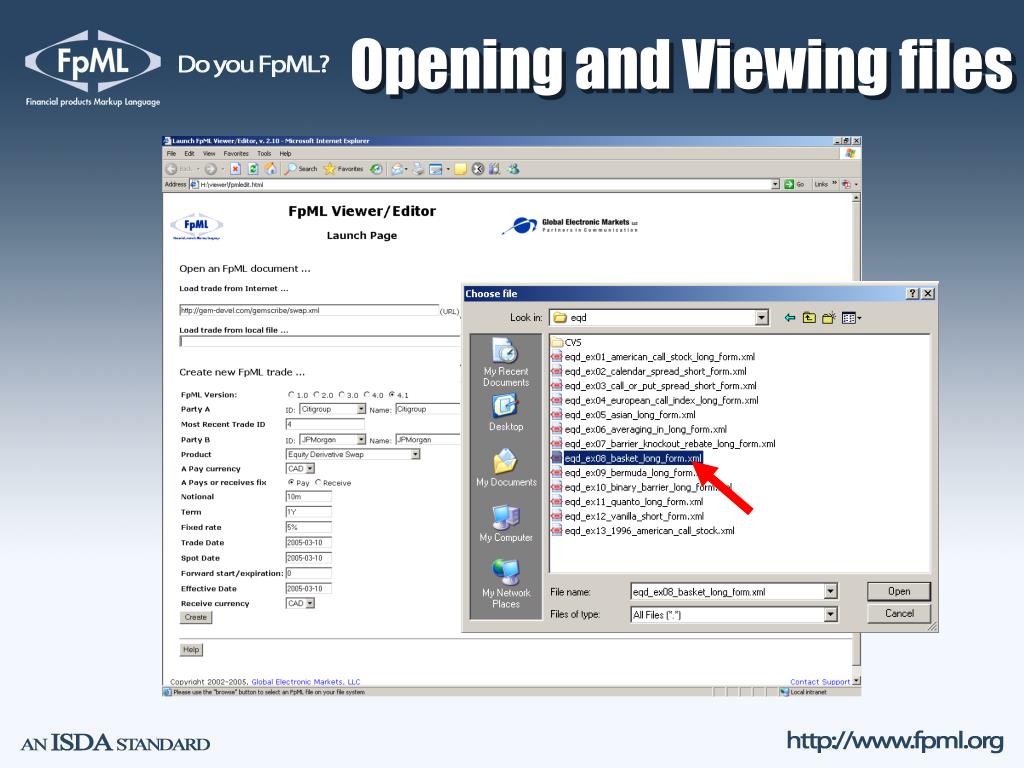
Task: Click the Create button
Action: coord(196,617)
